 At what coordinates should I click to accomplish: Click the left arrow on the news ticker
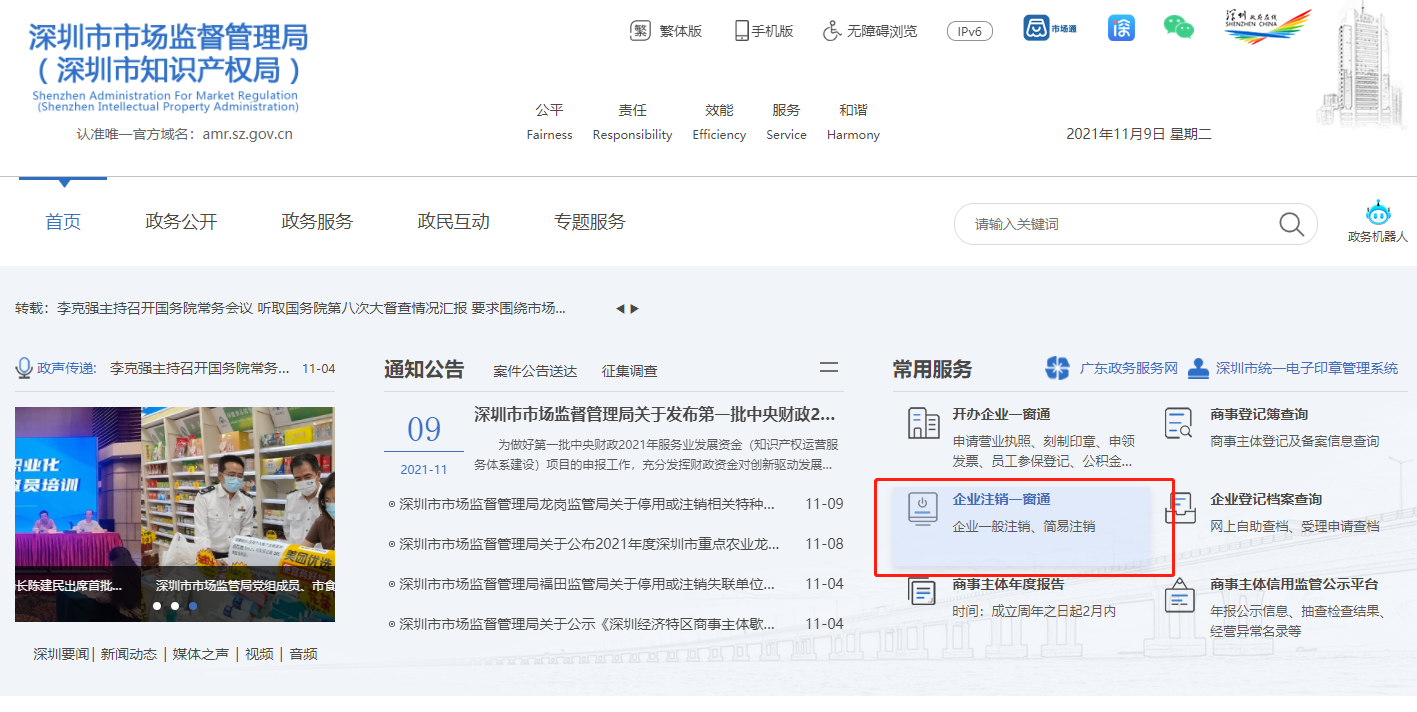tap(620, 309)
